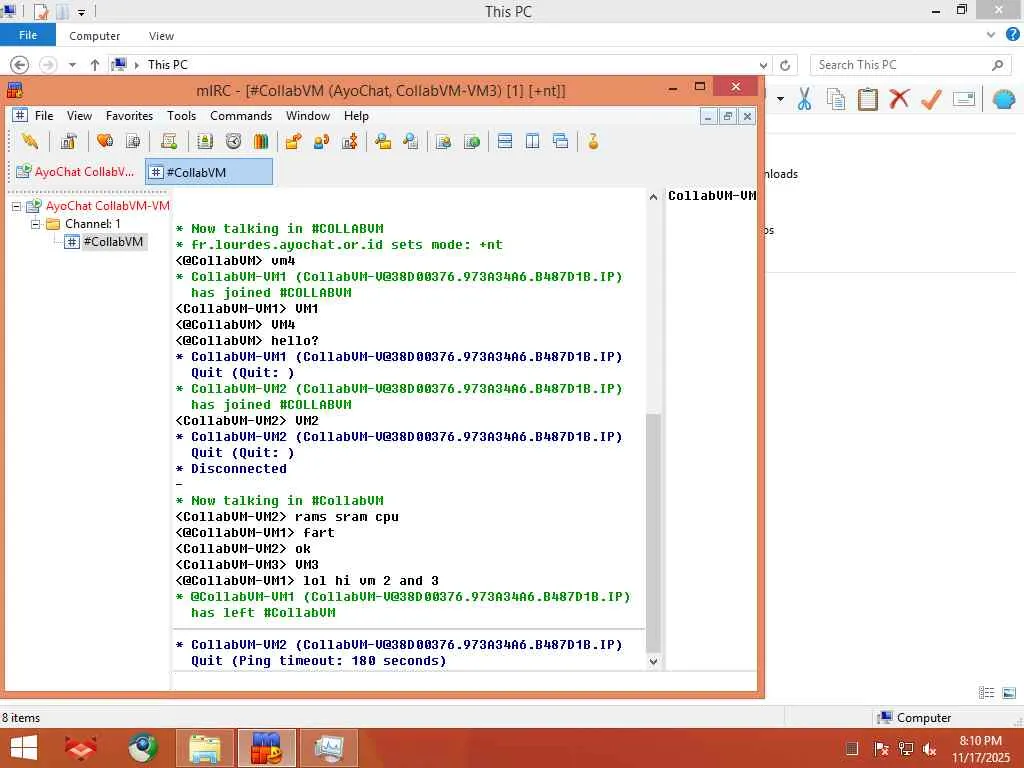Tile mIRC windows vertically

click(x=532, y=141)
